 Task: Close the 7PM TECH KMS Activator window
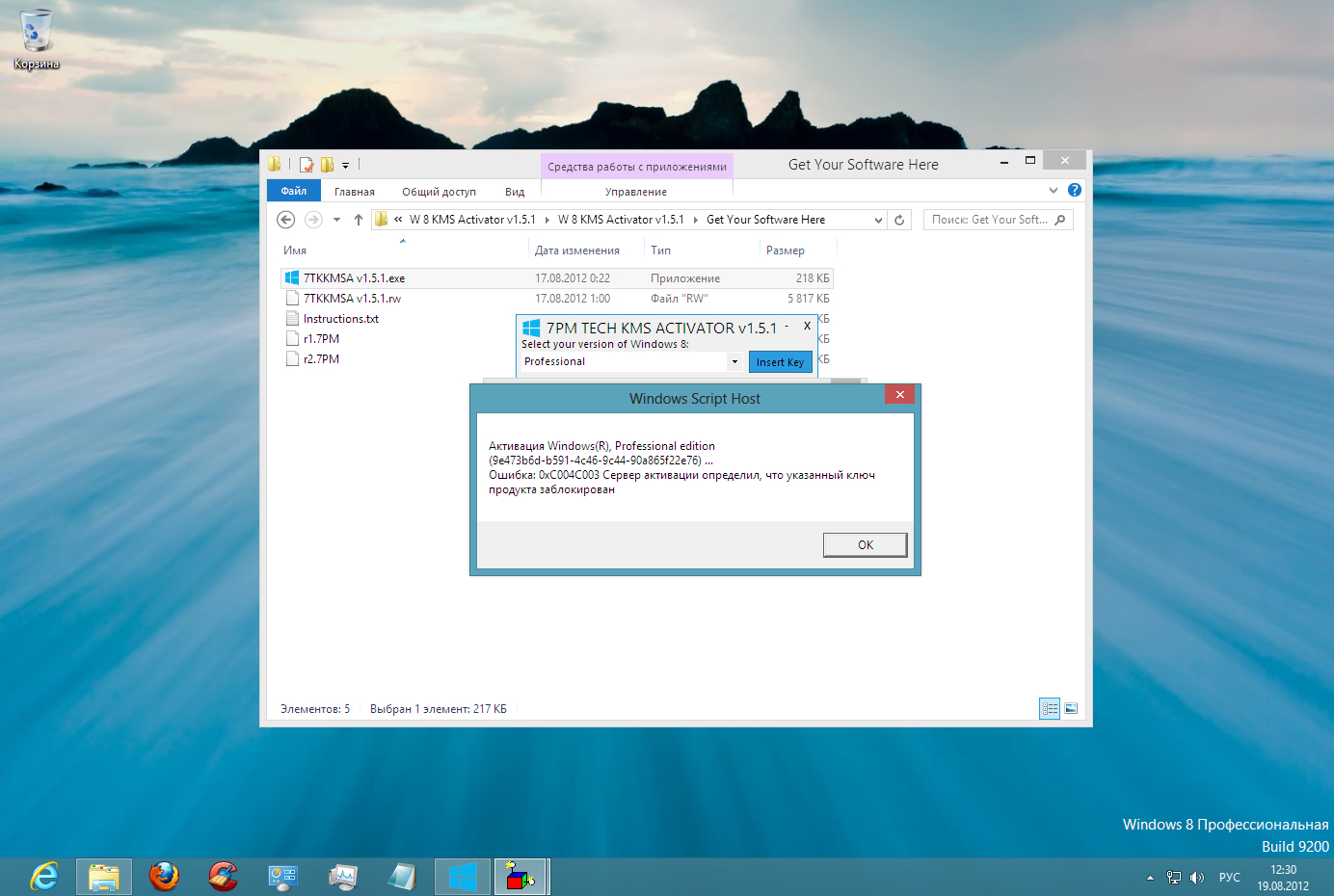click(807, 327)
